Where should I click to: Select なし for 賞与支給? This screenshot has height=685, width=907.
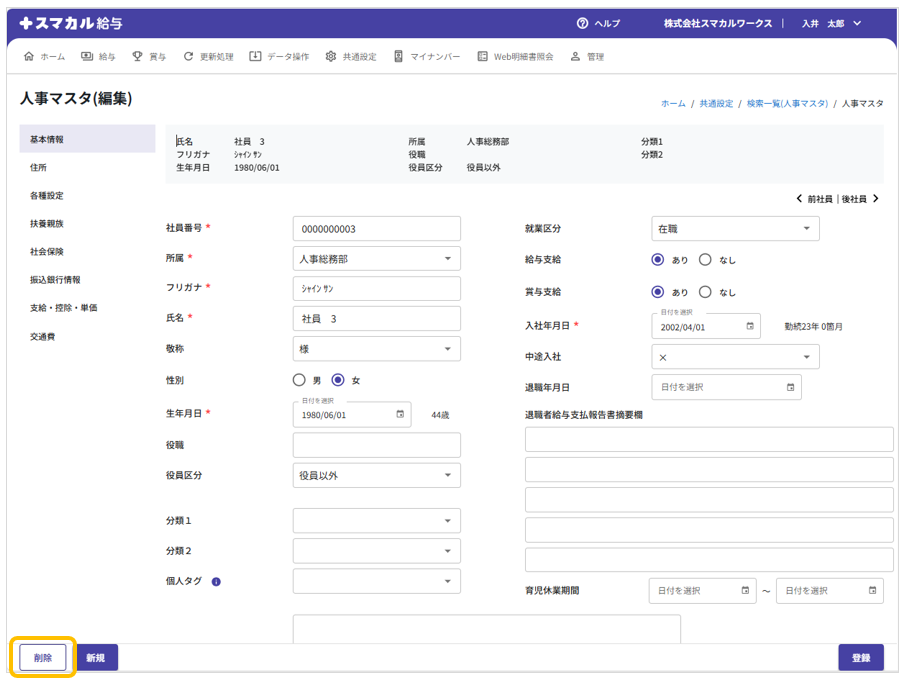pos(705,292)
